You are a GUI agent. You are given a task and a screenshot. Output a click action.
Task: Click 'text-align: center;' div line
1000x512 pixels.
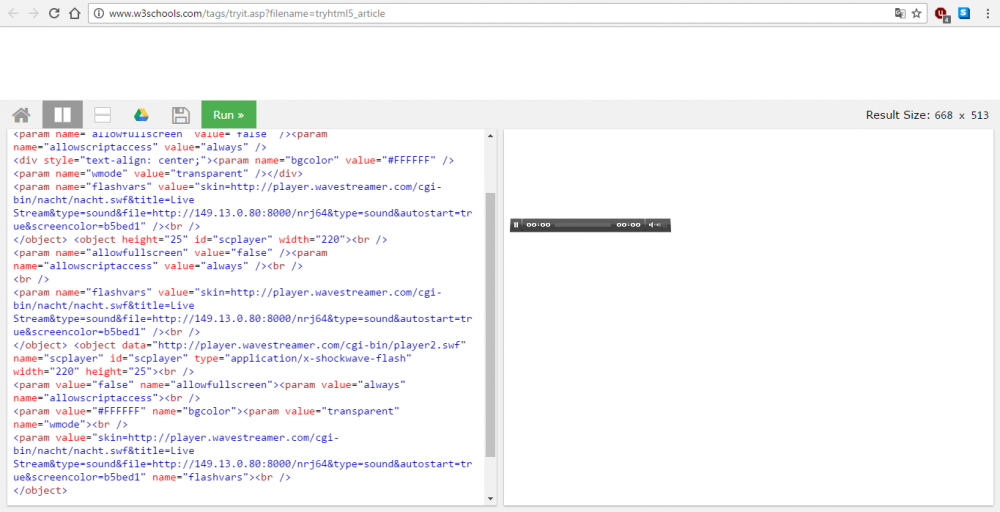pyautogui.click(x=233, y=160)
